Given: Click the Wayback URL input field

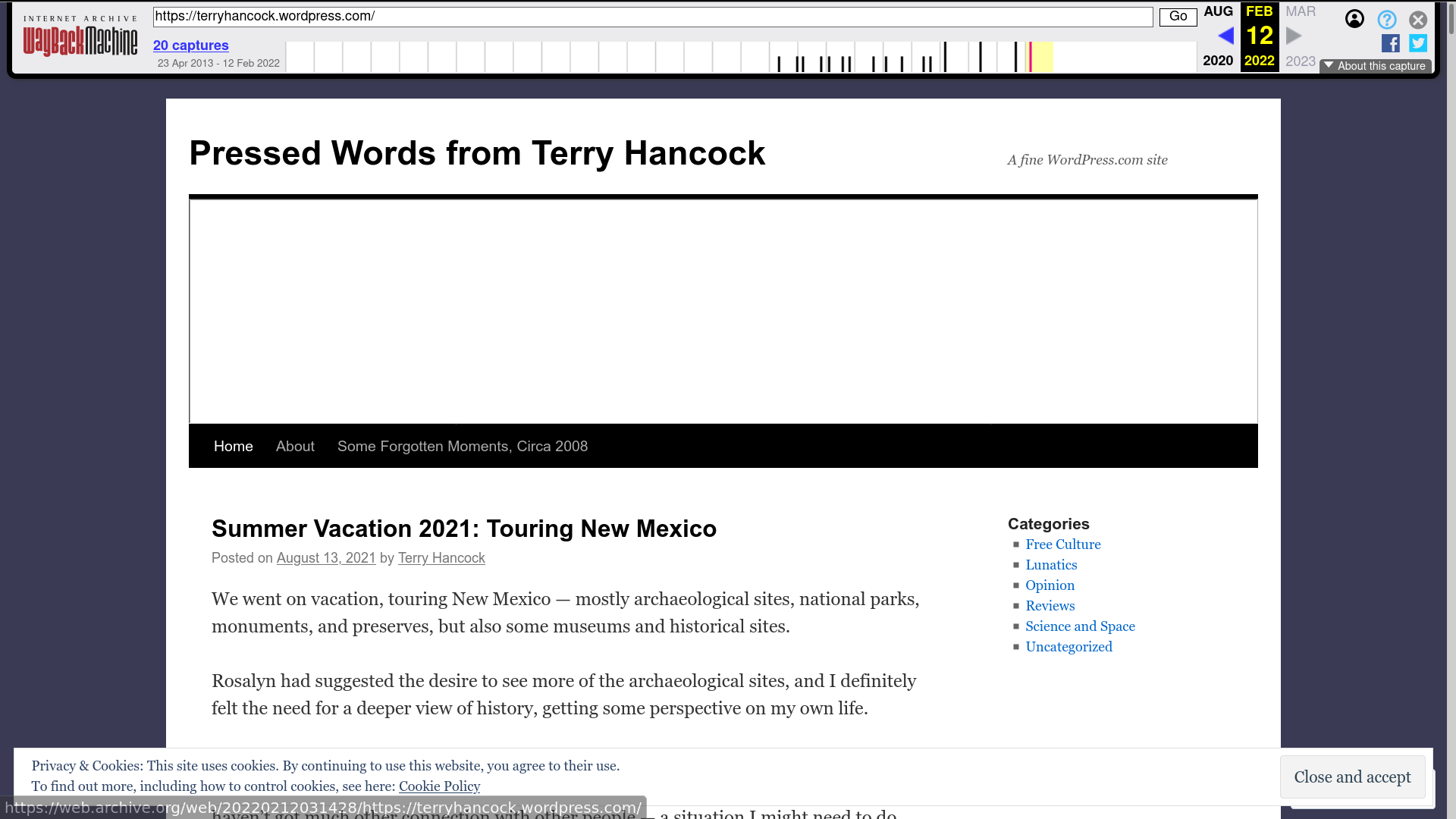Looking at the screenshot, I should pyautogui.click(x=652, y=17).
